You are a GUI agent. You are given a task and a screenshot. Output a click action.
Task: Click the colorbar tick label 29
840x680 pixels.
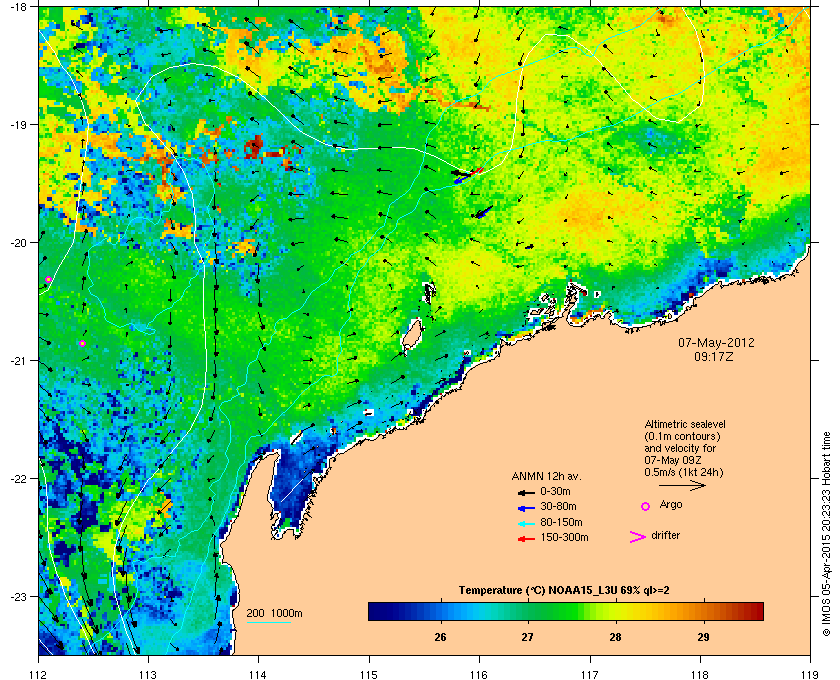[x=703, y=637]
